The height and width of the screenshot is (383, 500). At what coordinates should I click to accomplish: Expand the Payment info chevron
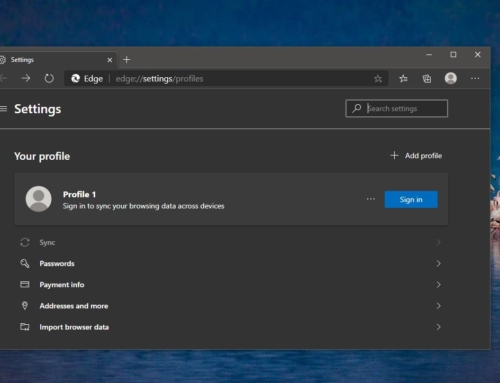(x=438, y=285)
